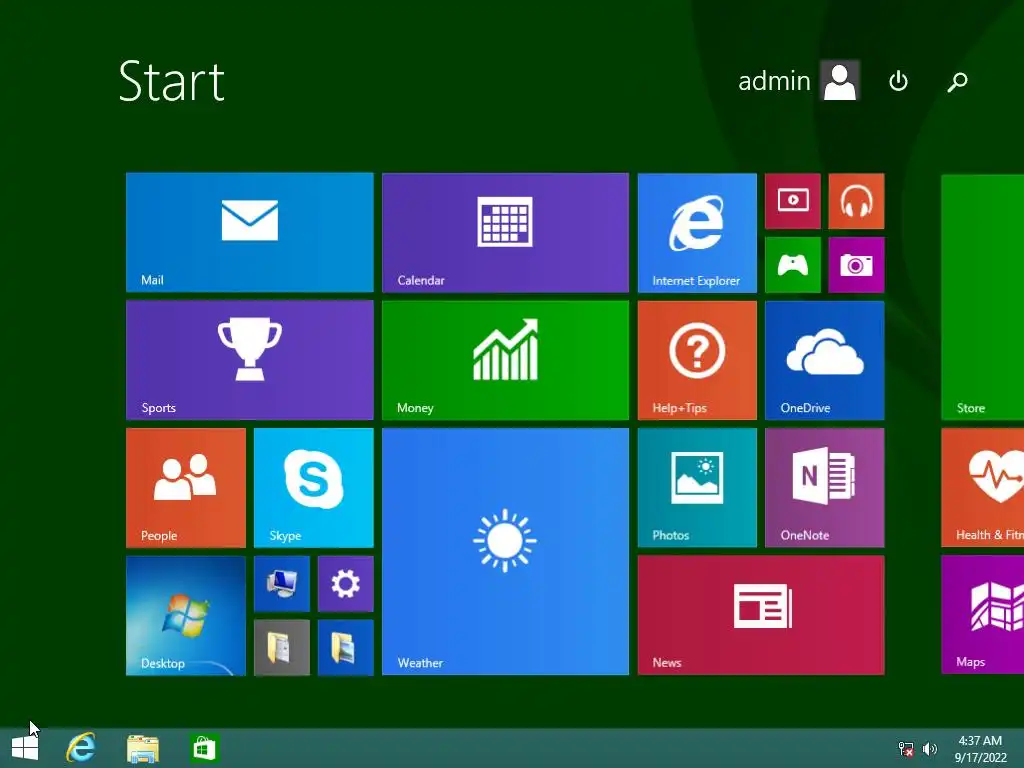The width and height of the screenshot is (1024, 768).
Task: Click the volume speaker tray icon
Action: point(930,749)
